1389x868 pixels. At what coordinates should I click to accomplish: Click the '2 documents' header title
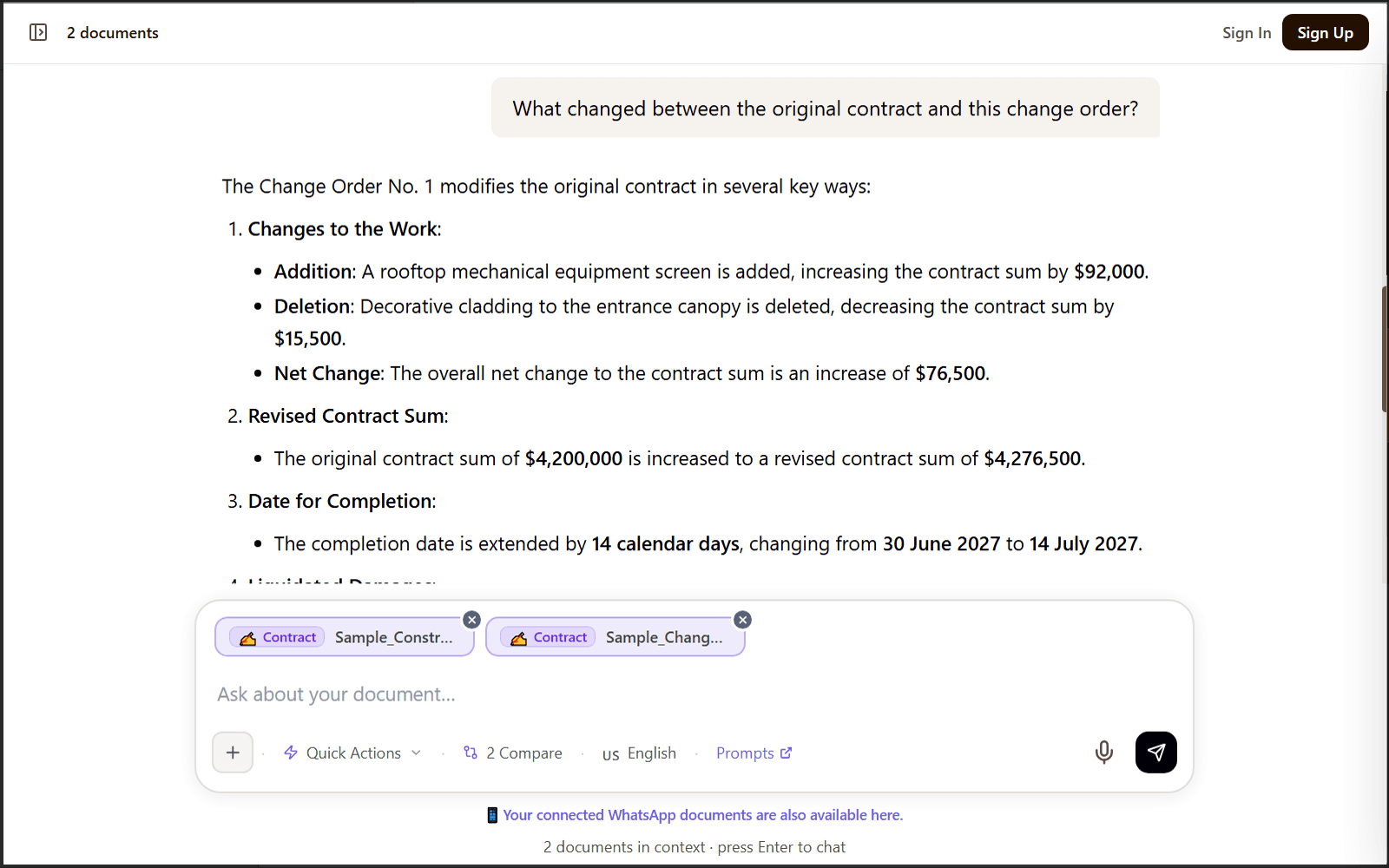click(113, 33)
